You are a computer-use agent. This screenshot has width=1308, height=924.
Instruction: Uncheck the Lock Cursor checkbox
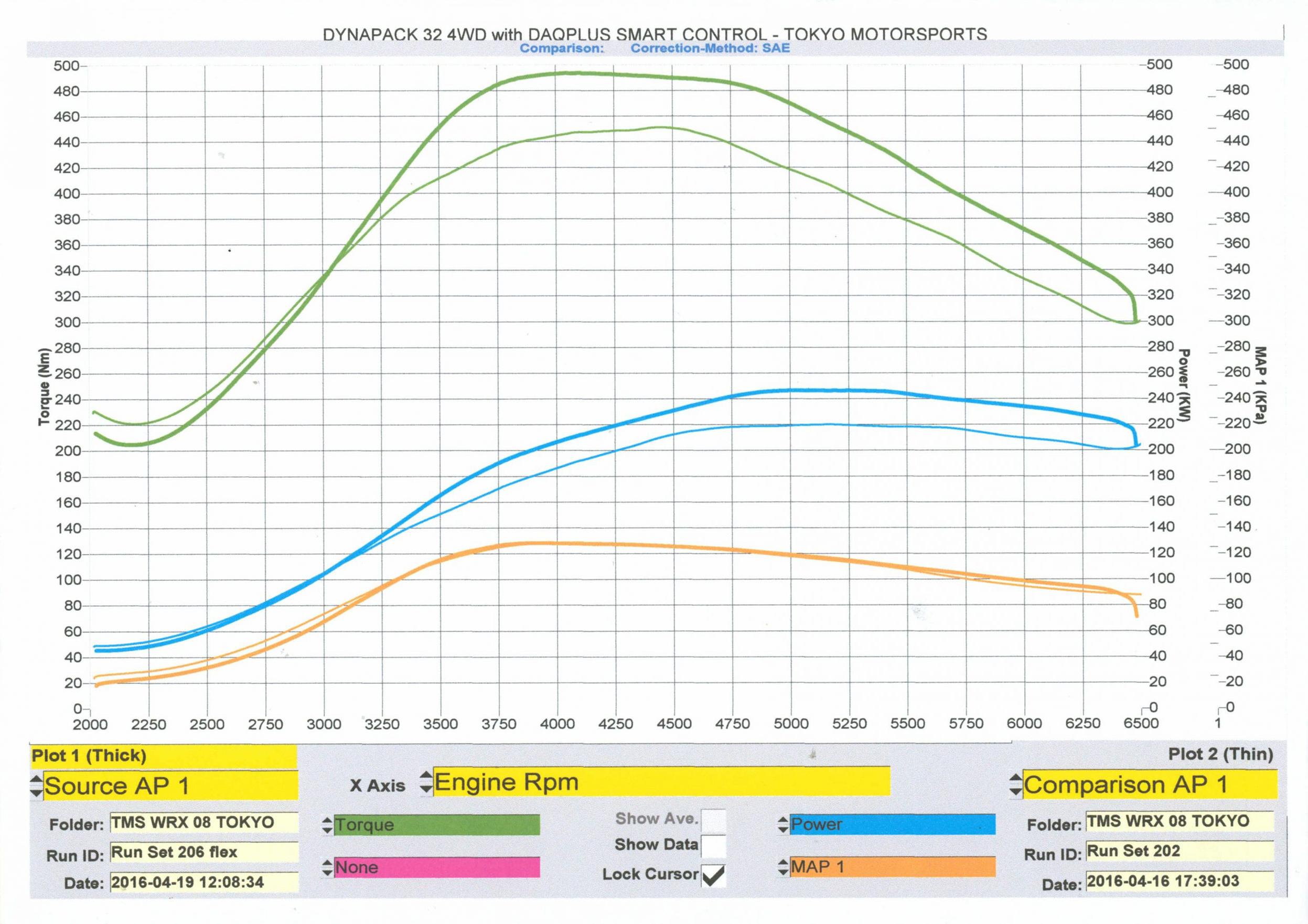point(713,875)
